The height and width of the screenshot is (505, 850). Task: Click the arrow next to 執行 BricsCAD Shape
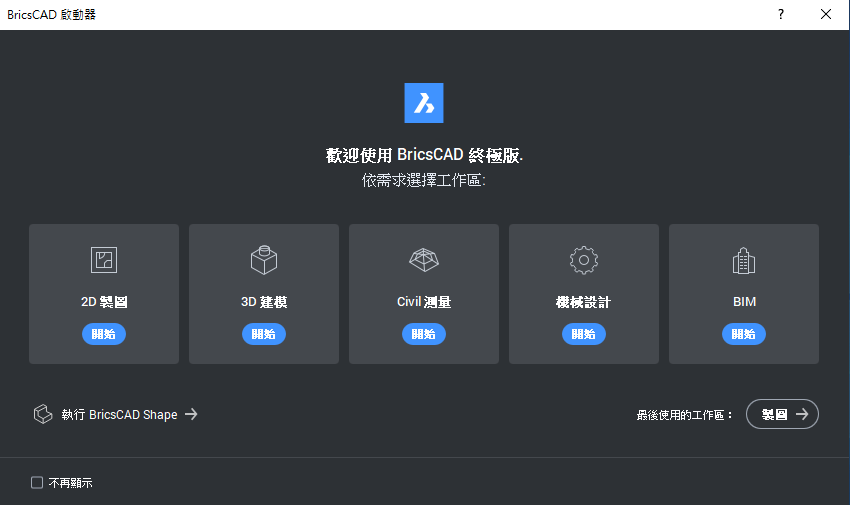tap(191, 414)
